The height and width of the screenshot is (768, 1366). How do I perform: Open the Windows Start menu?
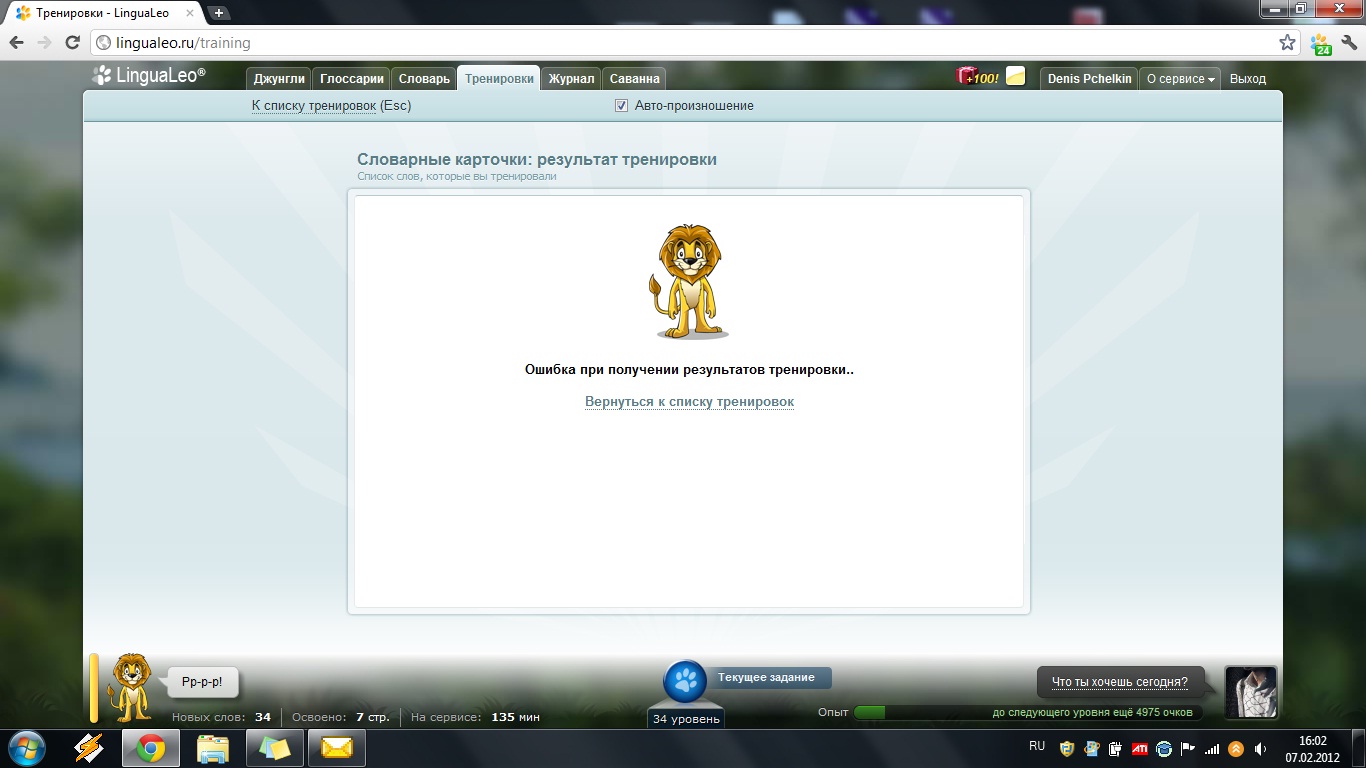(x=26, y=748)
